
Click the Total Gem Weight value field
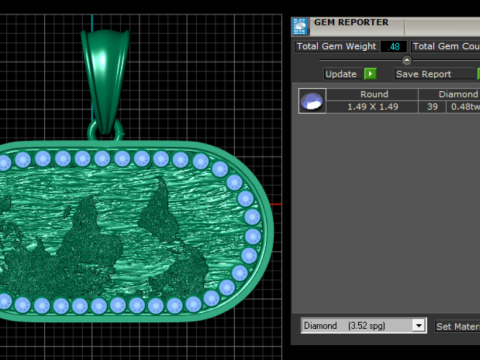[x=394, y=46]
